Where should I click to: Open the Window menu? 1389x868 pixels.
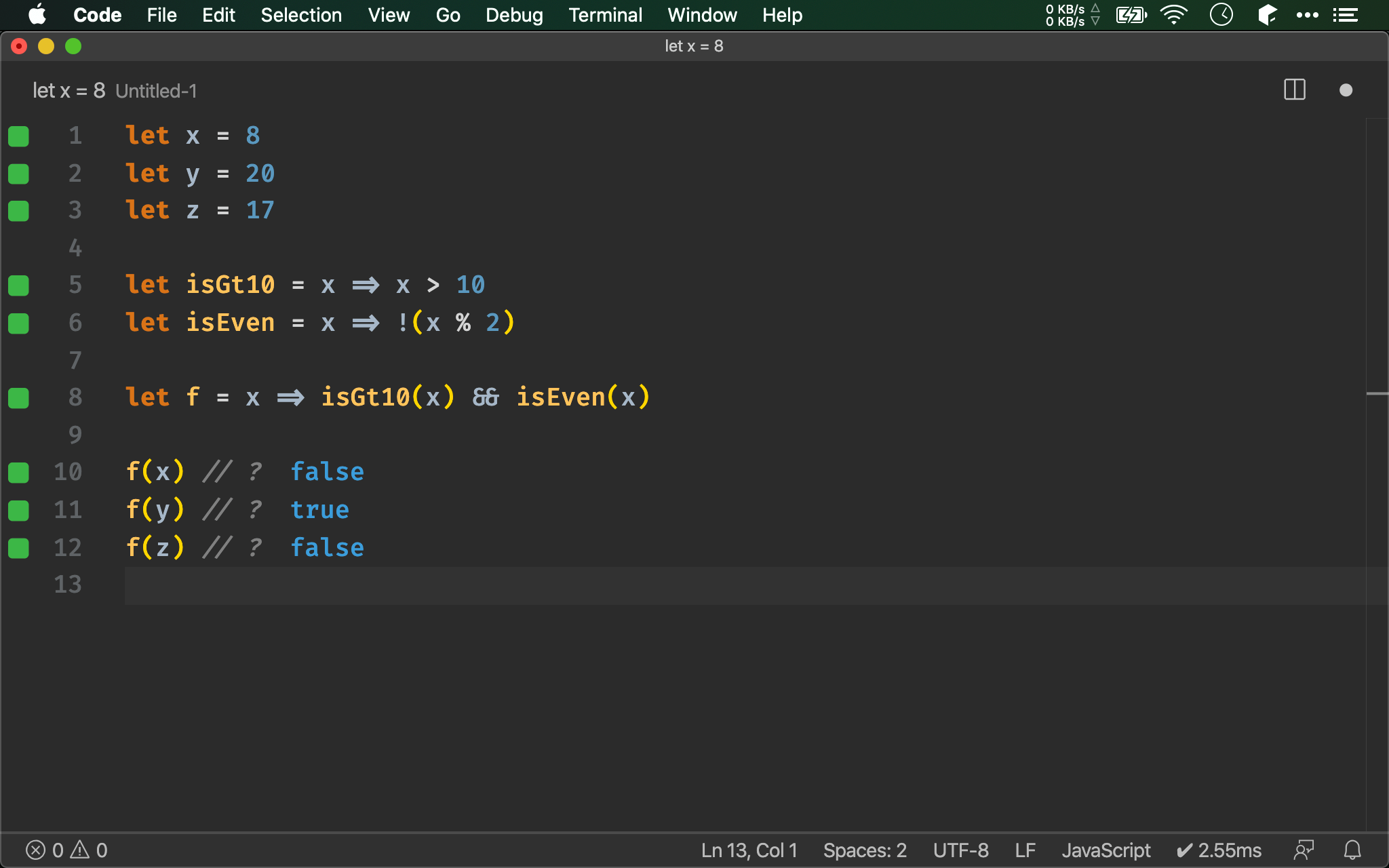(x=702, y=15)
